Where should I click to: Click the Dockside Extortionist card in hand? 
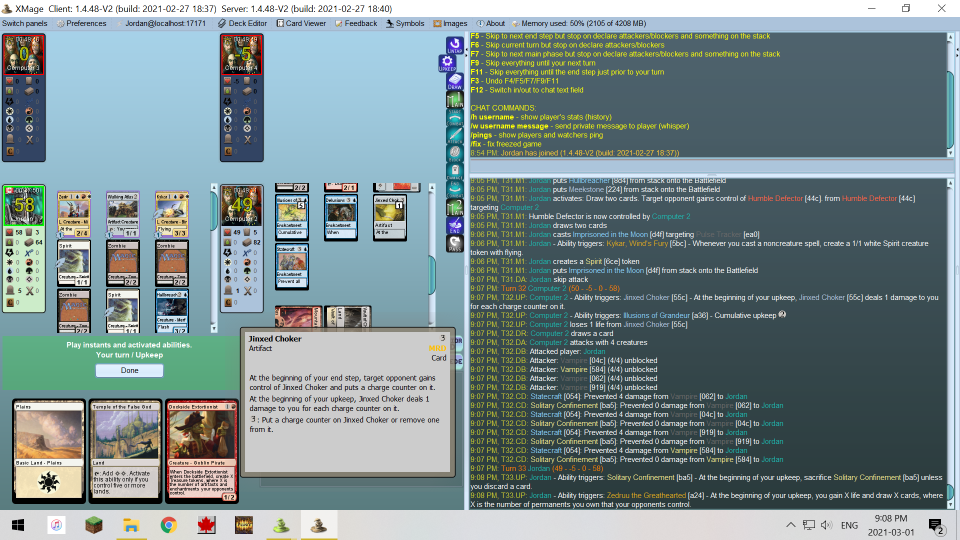click(202, 450)
